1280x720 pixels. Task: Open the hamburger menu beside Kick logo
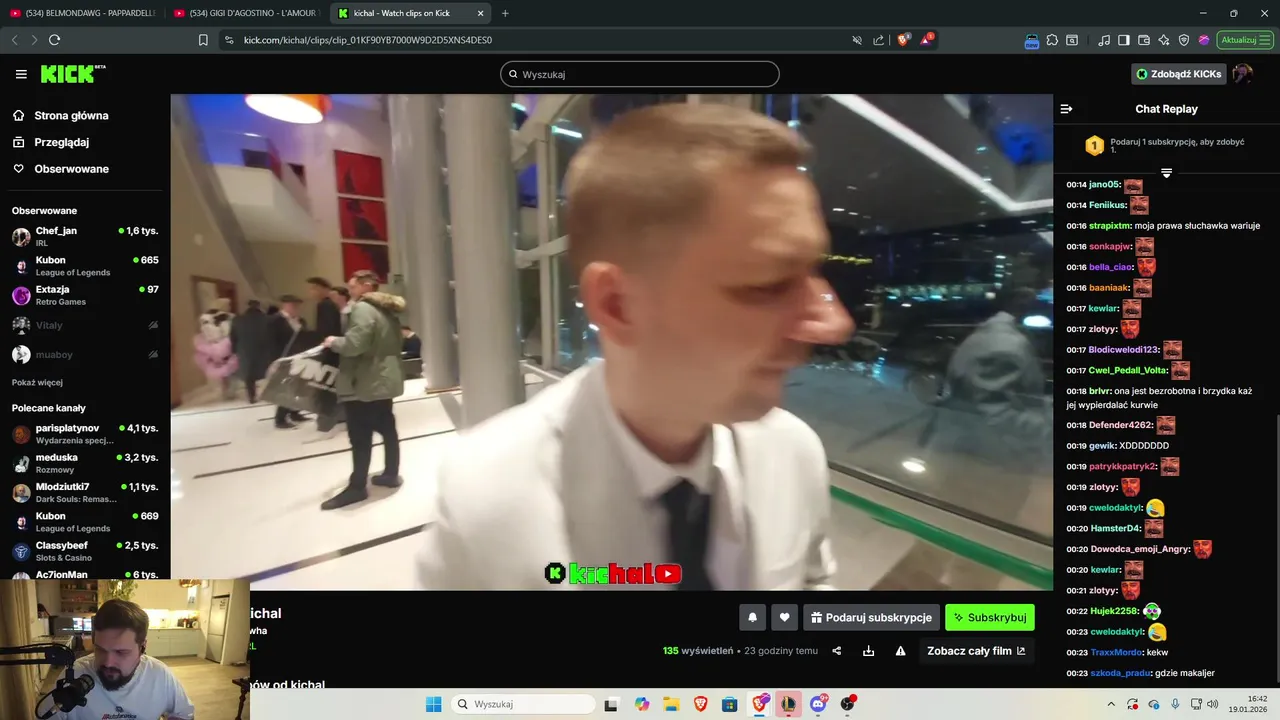(x=21, y=74)
